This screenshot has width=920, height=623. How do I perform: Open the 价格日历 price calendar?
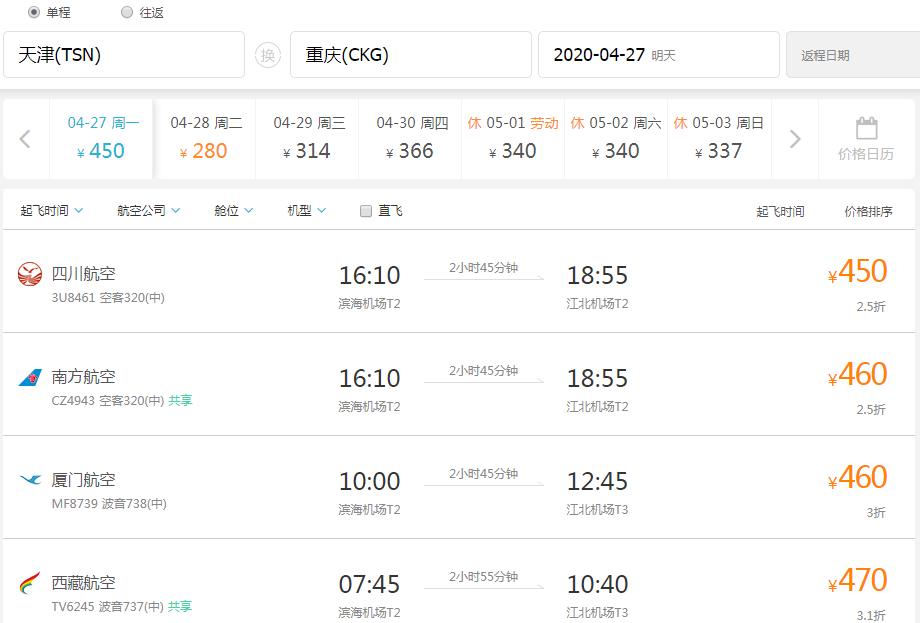[x=868, y=140]
